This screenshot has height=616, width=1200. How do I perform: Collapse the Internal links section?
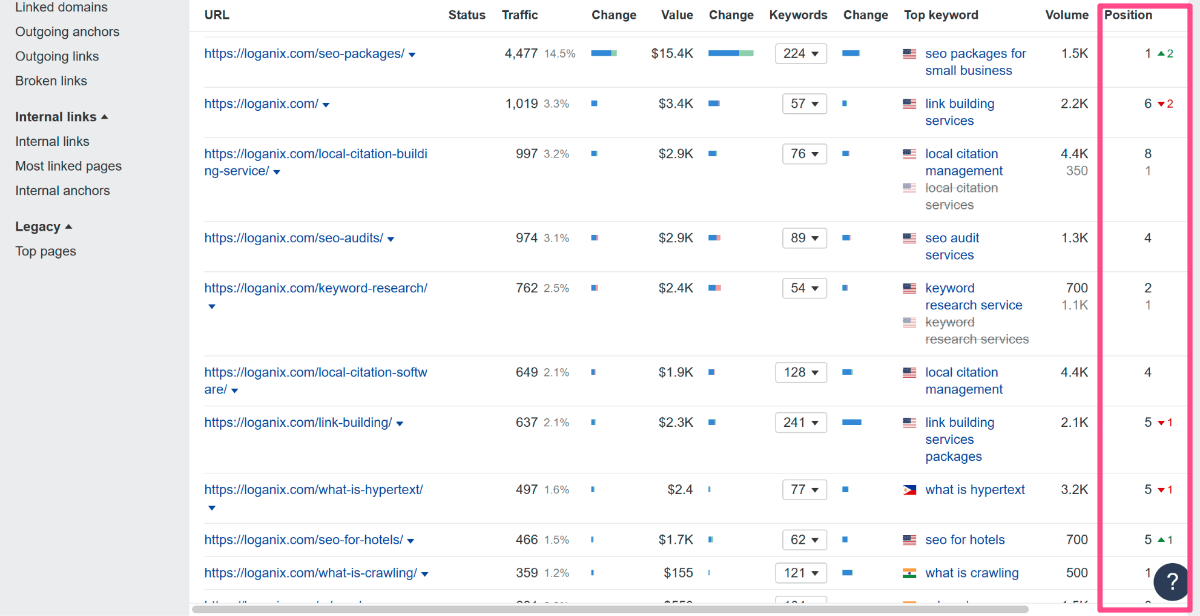point(61,117)
